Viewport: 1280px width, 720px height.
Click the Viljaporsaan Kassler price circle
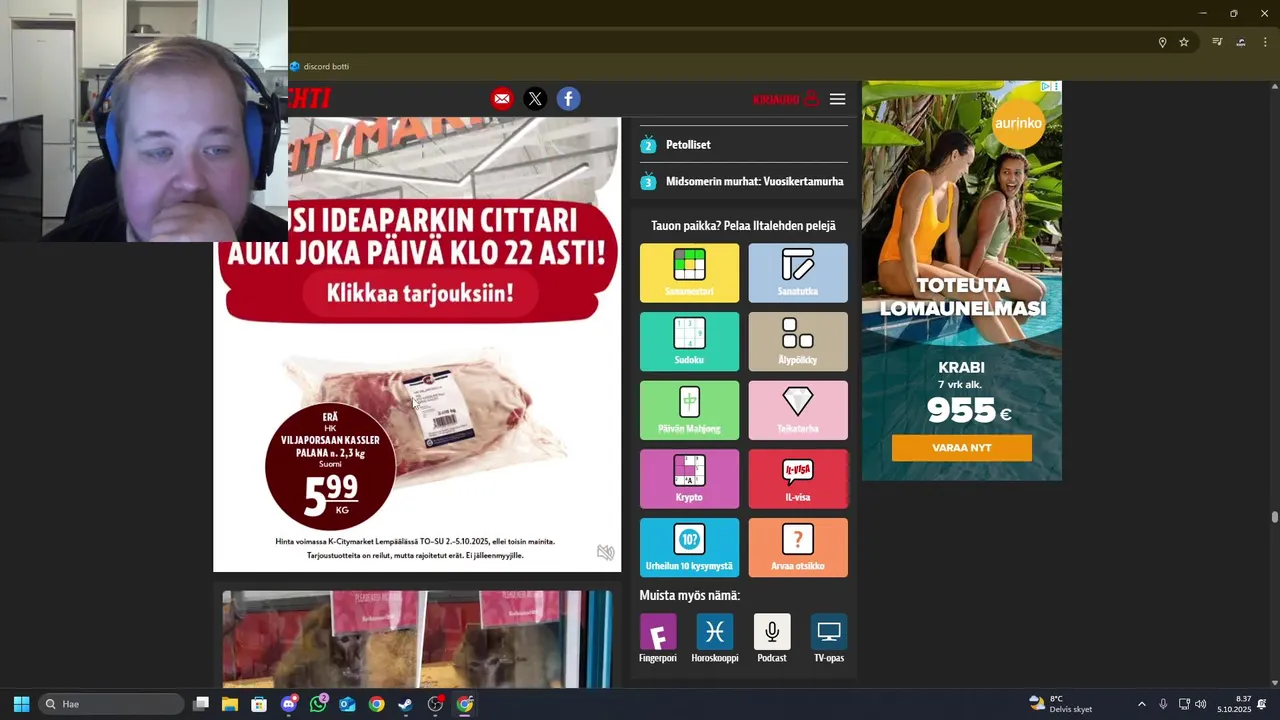tap(330, 466)
